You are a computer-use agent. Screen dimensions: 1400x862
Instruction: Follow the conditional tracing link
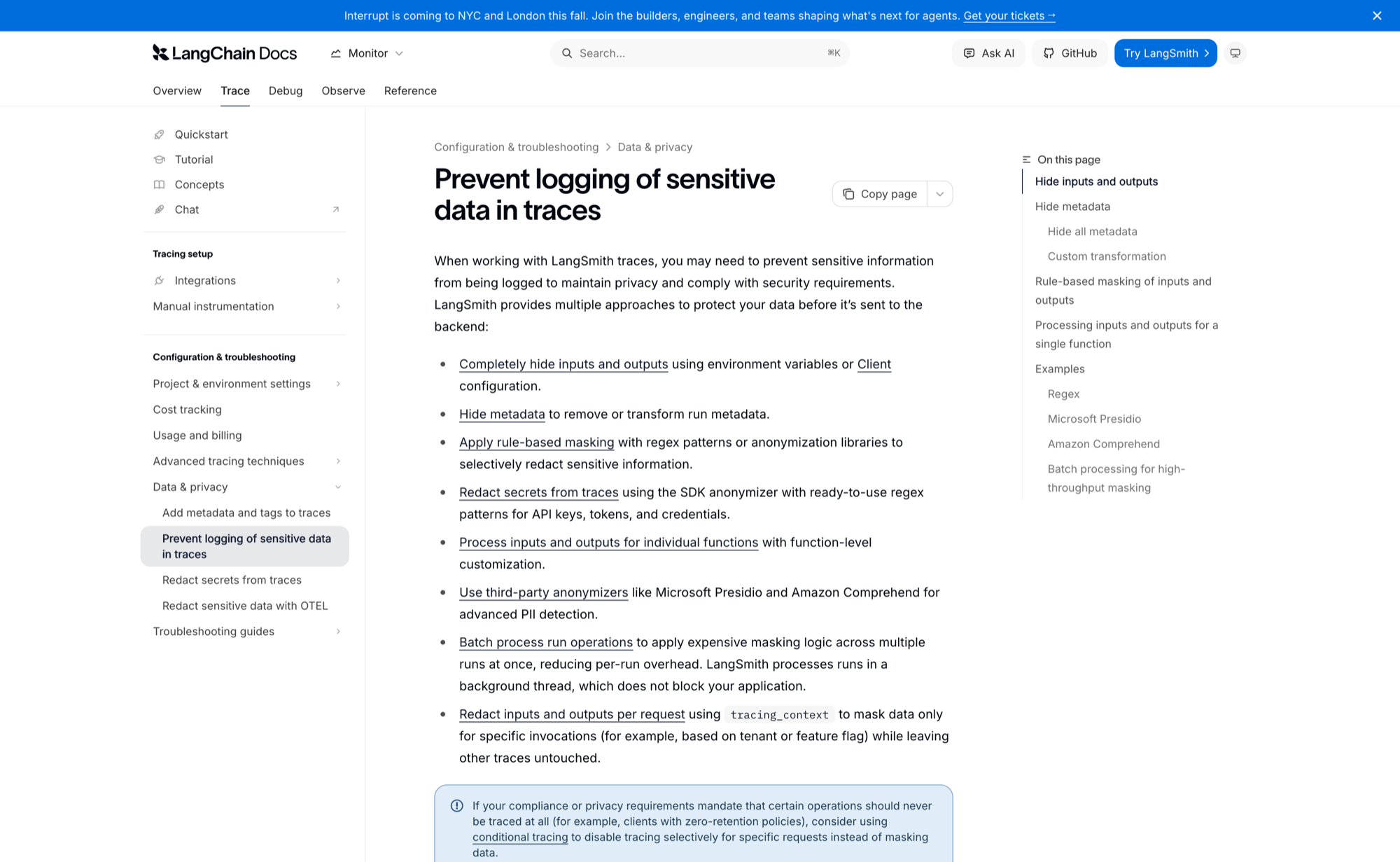point(520,837)
